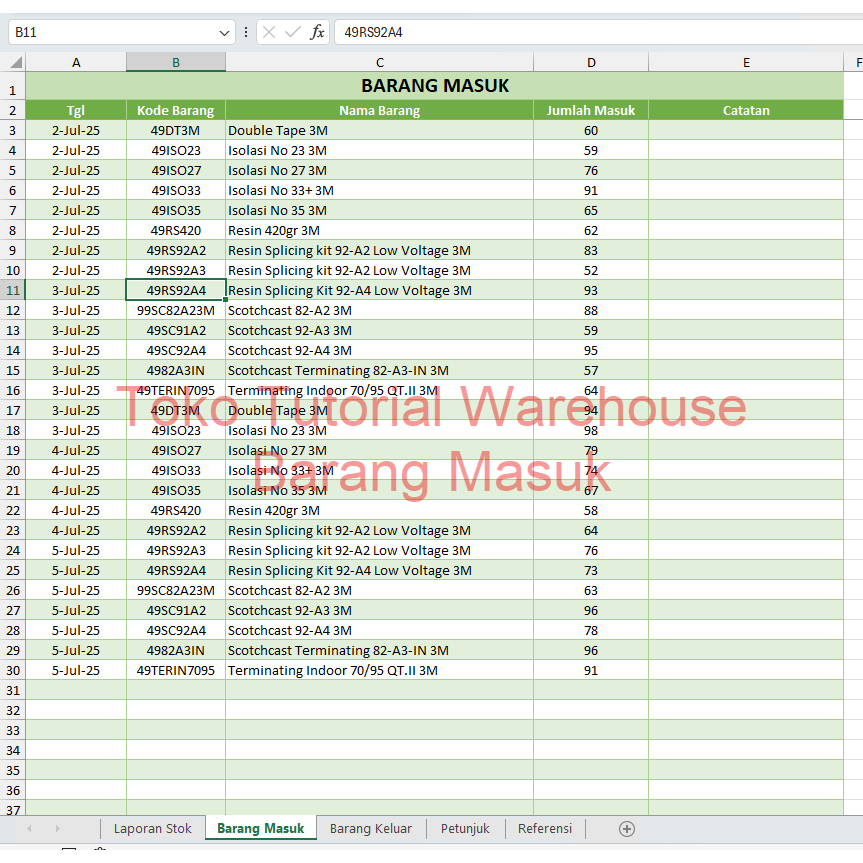Go to previous sheet with left arrow
The height and width of the screenshot is (863, 863).
point(29,828)
